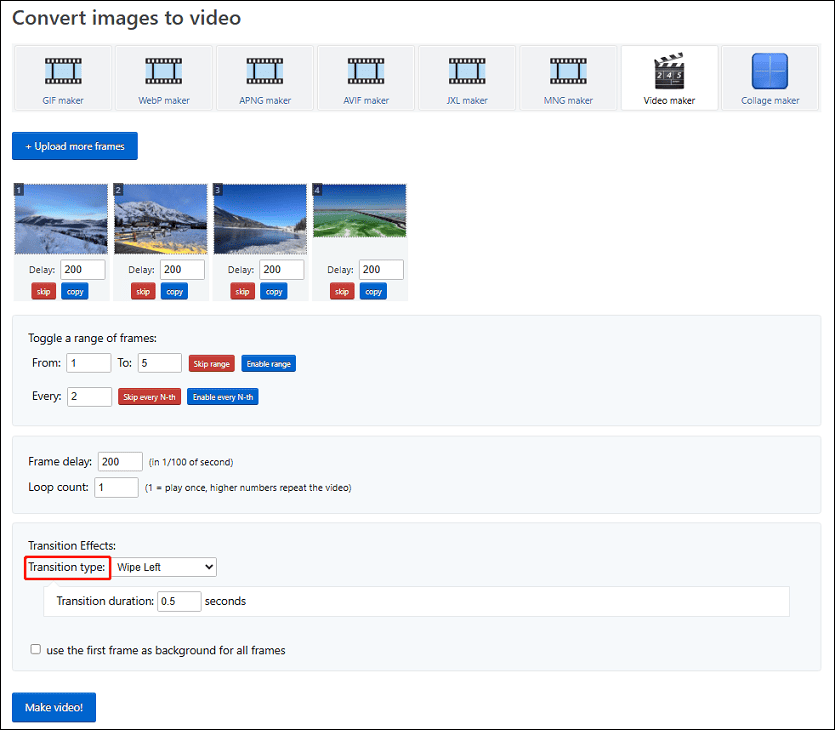
Task: Open the AVIF maker tool
Action: 365,78
